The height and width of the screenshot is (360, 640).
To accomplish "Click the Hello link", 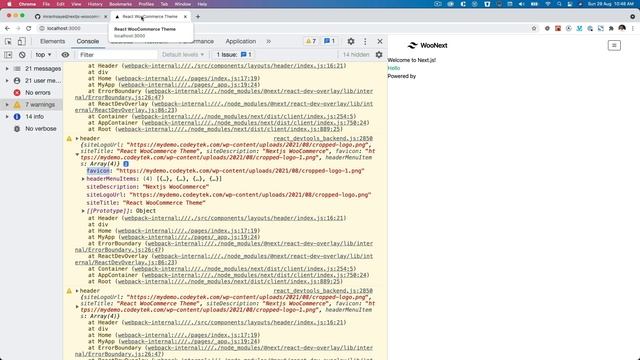I will click(x=393, y=68).
